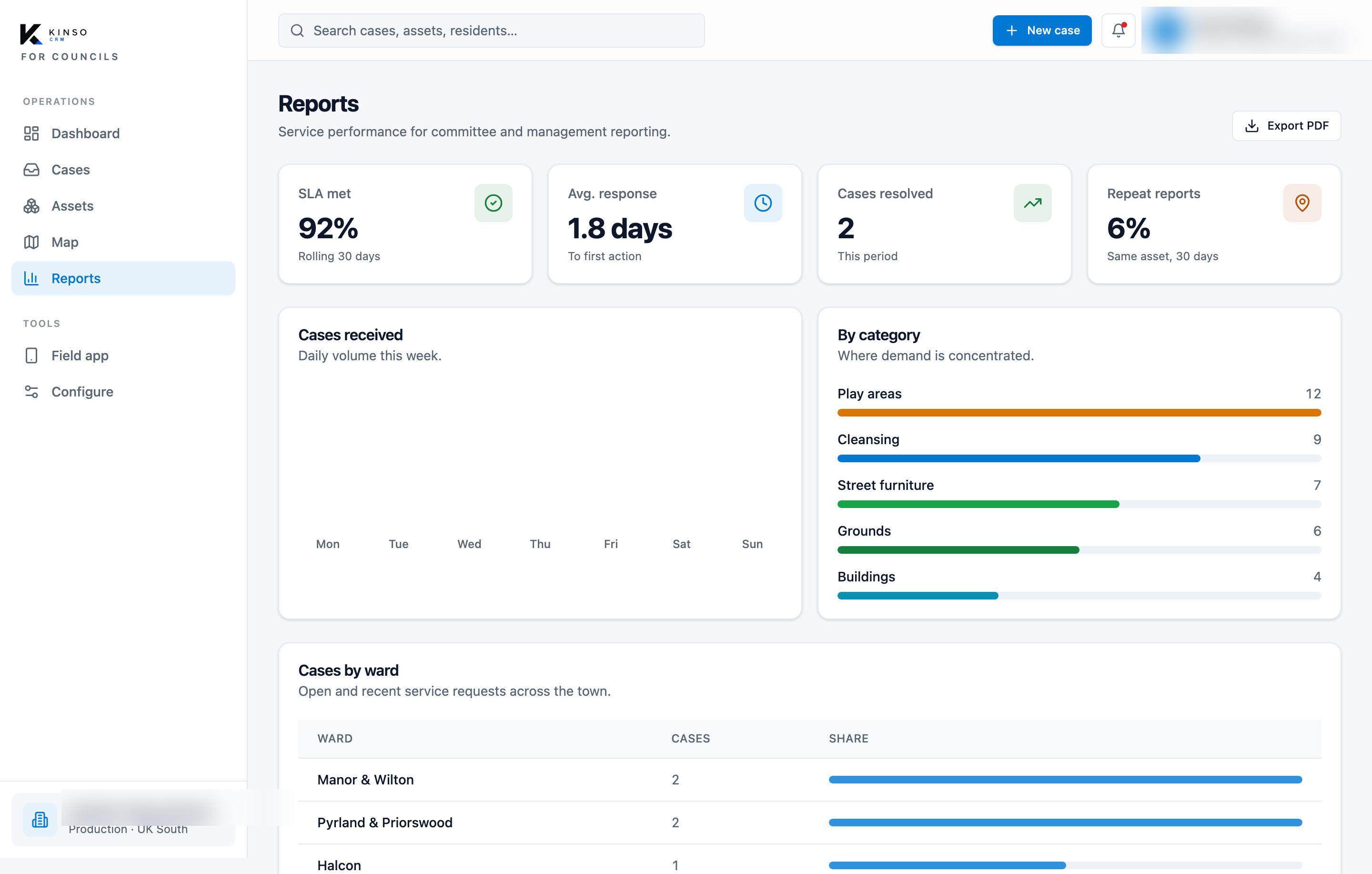The image size is (1372, 874).
Task: Click the plus icon on New case
Action: click(1011, 30)
